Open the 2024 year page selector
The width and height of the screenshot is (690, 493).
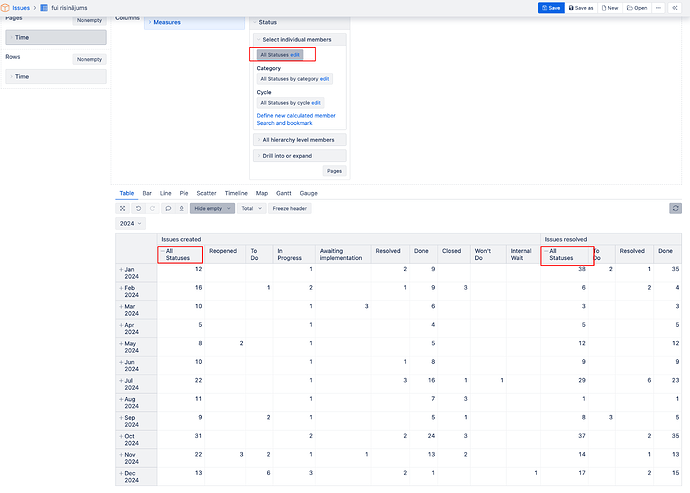[129, 224]
